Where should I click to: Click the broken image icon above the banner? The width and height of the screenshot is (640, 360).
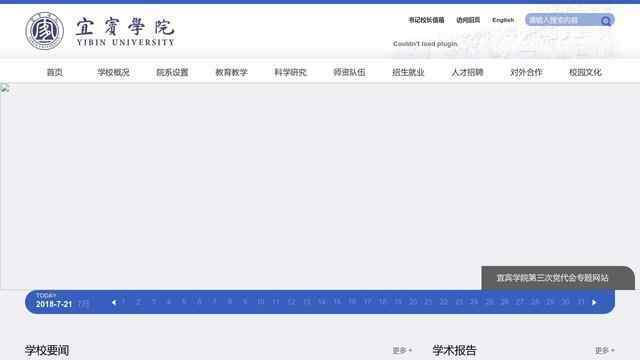point(4,87)
